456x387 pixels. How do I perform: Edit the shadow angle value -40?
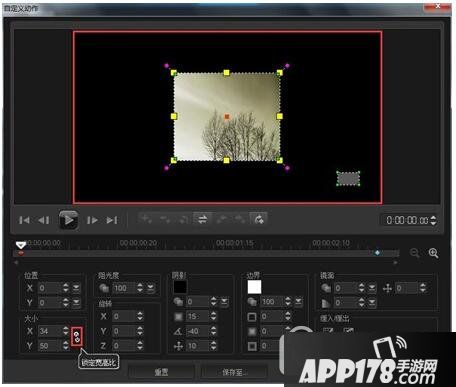[x=198, y=331]
